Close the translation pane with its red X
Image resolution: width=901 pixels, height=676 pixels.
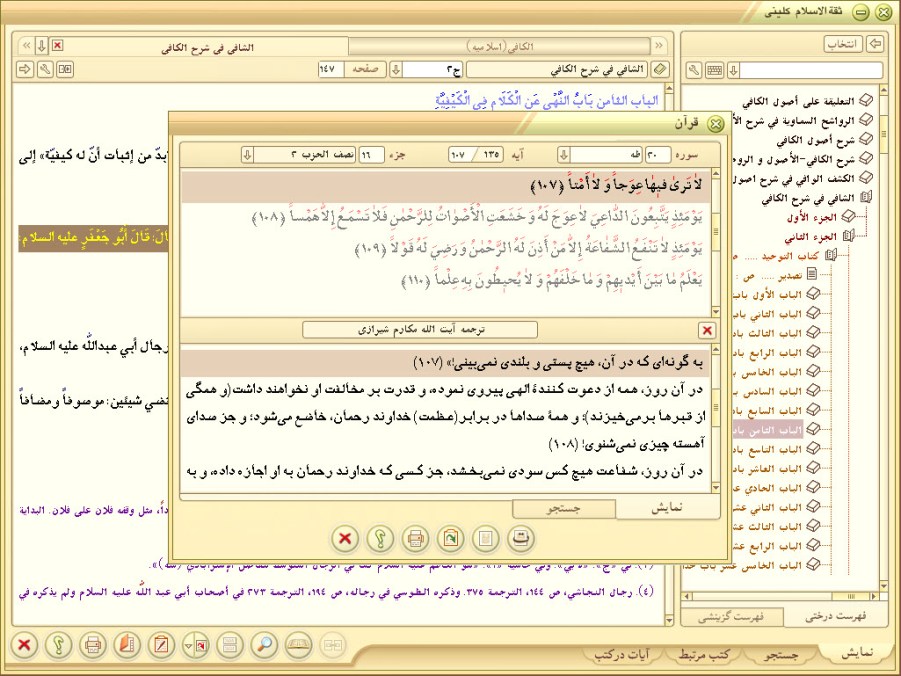(x=707, y=331)
